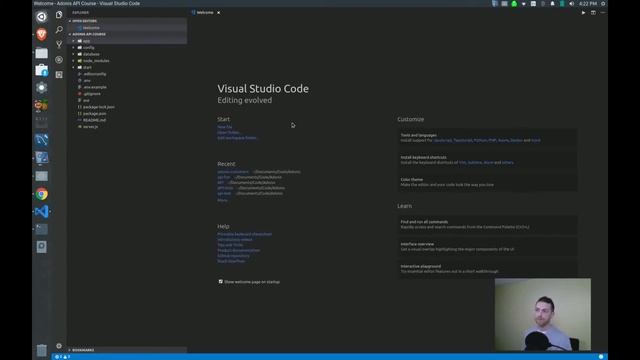Screen dimensions: 640x360
Task: Split the editor with the split icon
Action: 593,13
